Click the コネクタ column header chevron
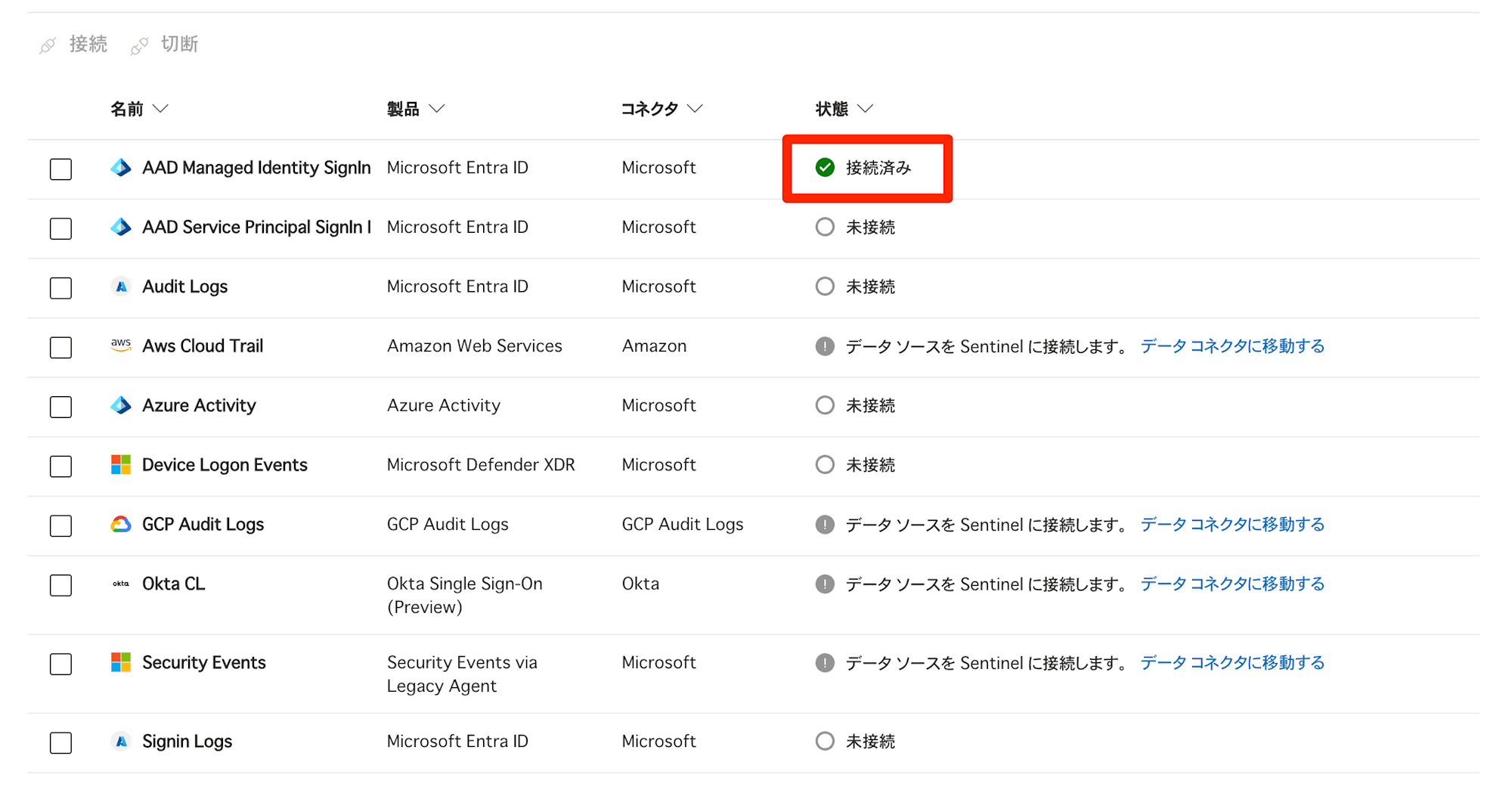The image size is (1512, 790). (695, 109)
